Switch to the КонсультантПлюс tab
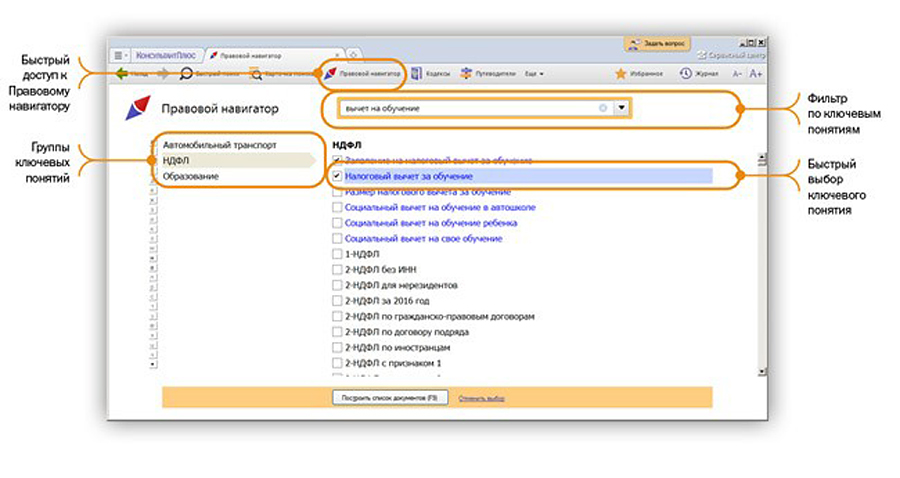 (x=166, y=54)
